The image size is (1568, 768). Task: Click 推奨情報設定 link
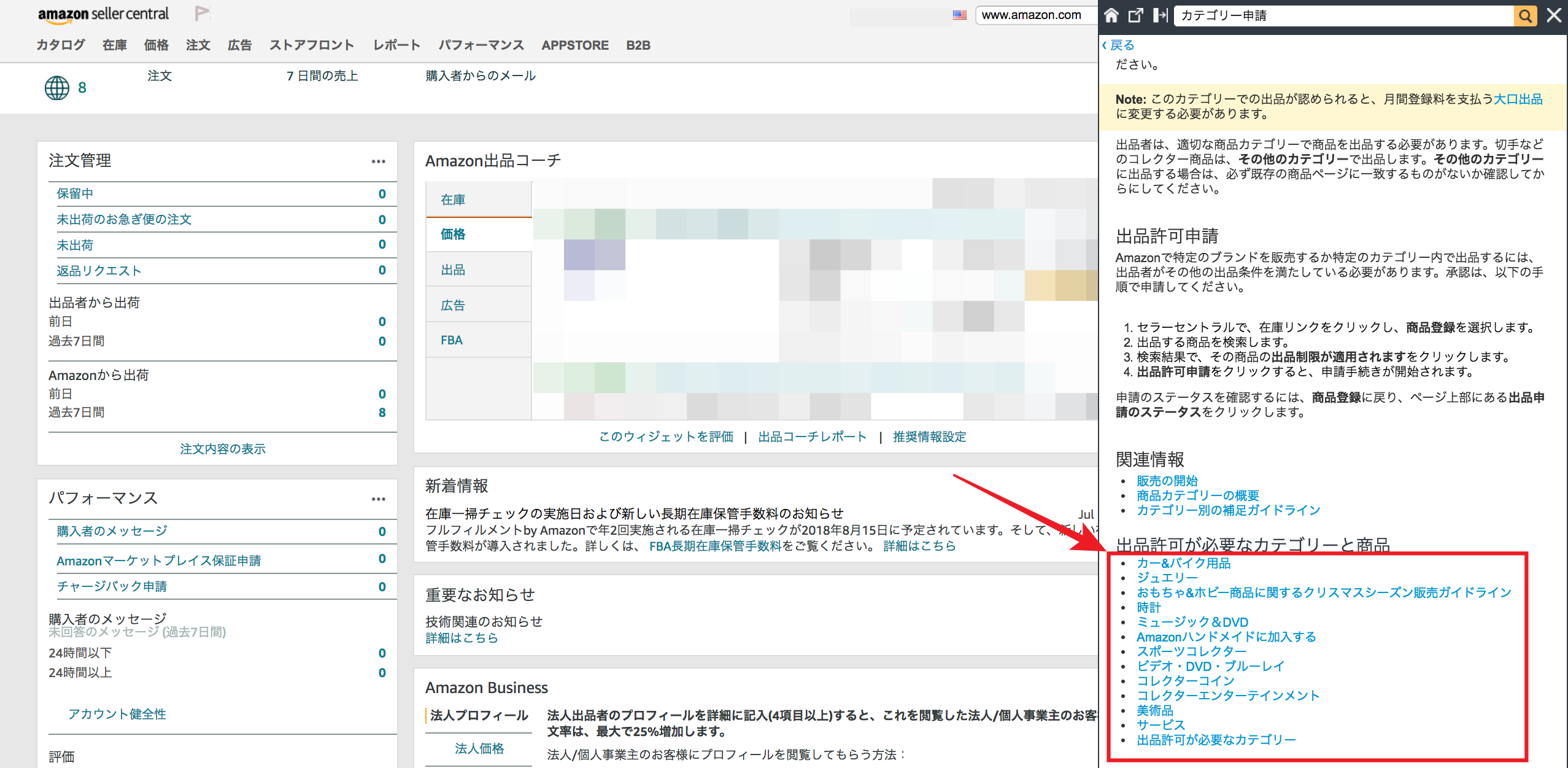click(x=930, y=436)
